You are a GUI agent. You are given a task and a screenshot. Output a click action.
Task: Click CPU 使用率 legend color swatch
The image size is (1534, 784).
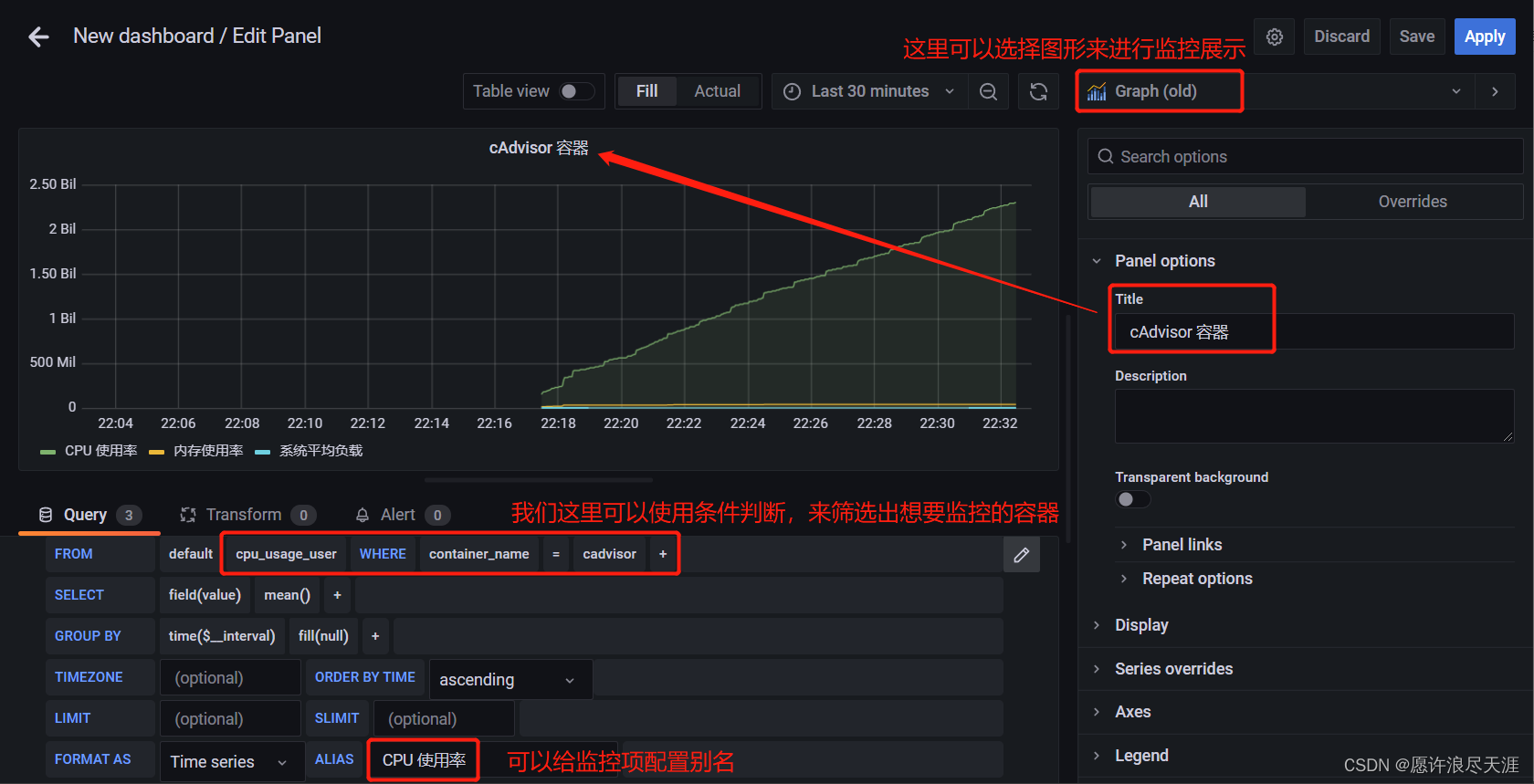[x=48, y=452]
